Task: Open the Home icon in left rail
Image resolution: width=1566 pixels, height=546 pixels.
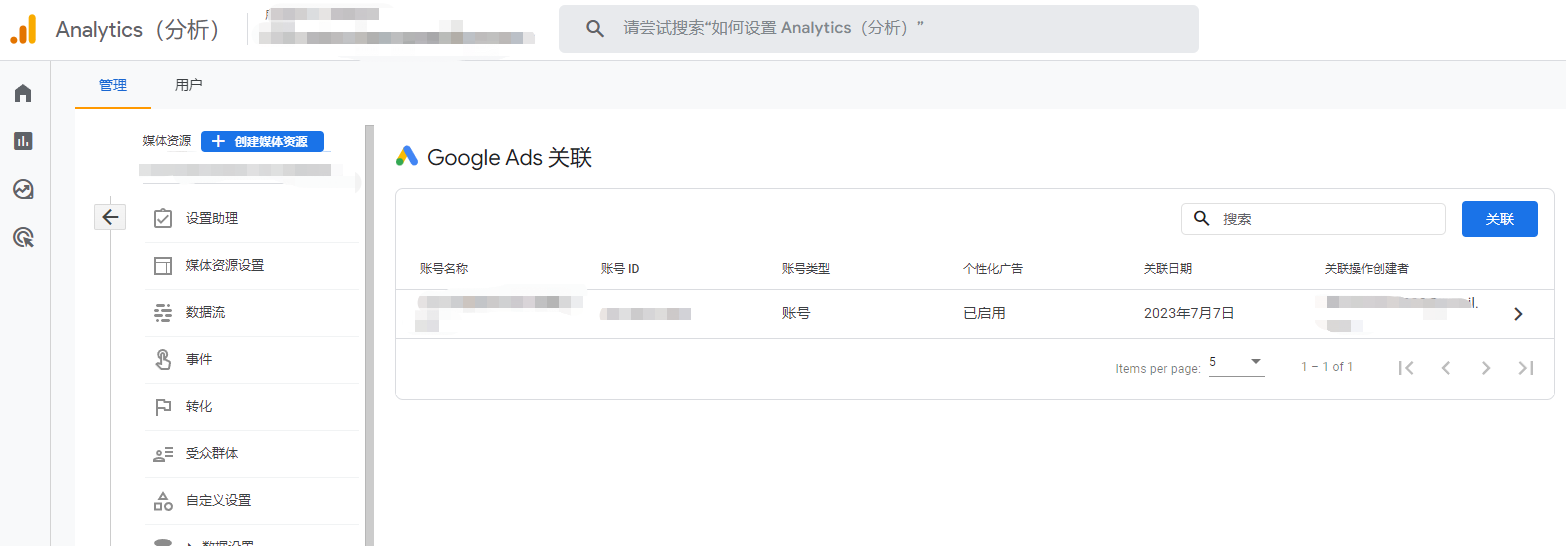Action: pyautogui.click(x=23, y=93)
